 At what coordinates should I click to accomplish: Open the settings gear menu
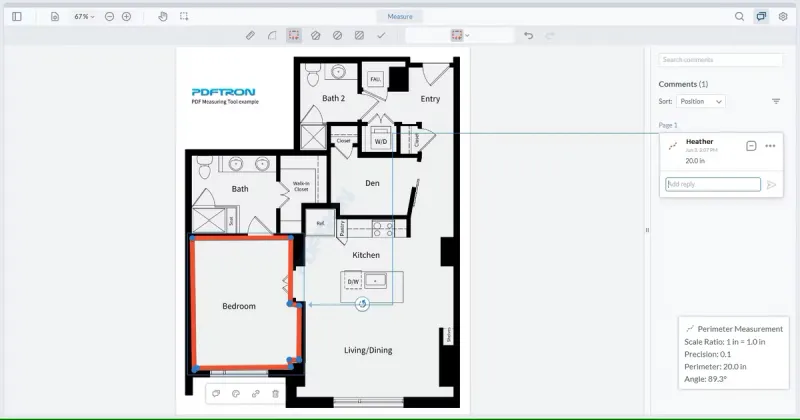[783, 16]
